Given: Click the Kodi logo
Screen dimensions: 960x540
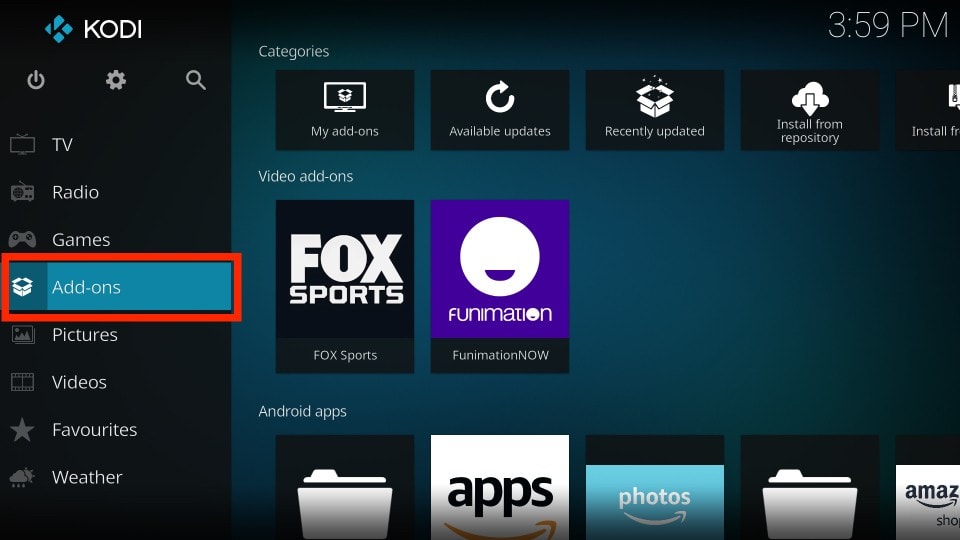Looking at the screenshot, I should click(x=93, y=29).
